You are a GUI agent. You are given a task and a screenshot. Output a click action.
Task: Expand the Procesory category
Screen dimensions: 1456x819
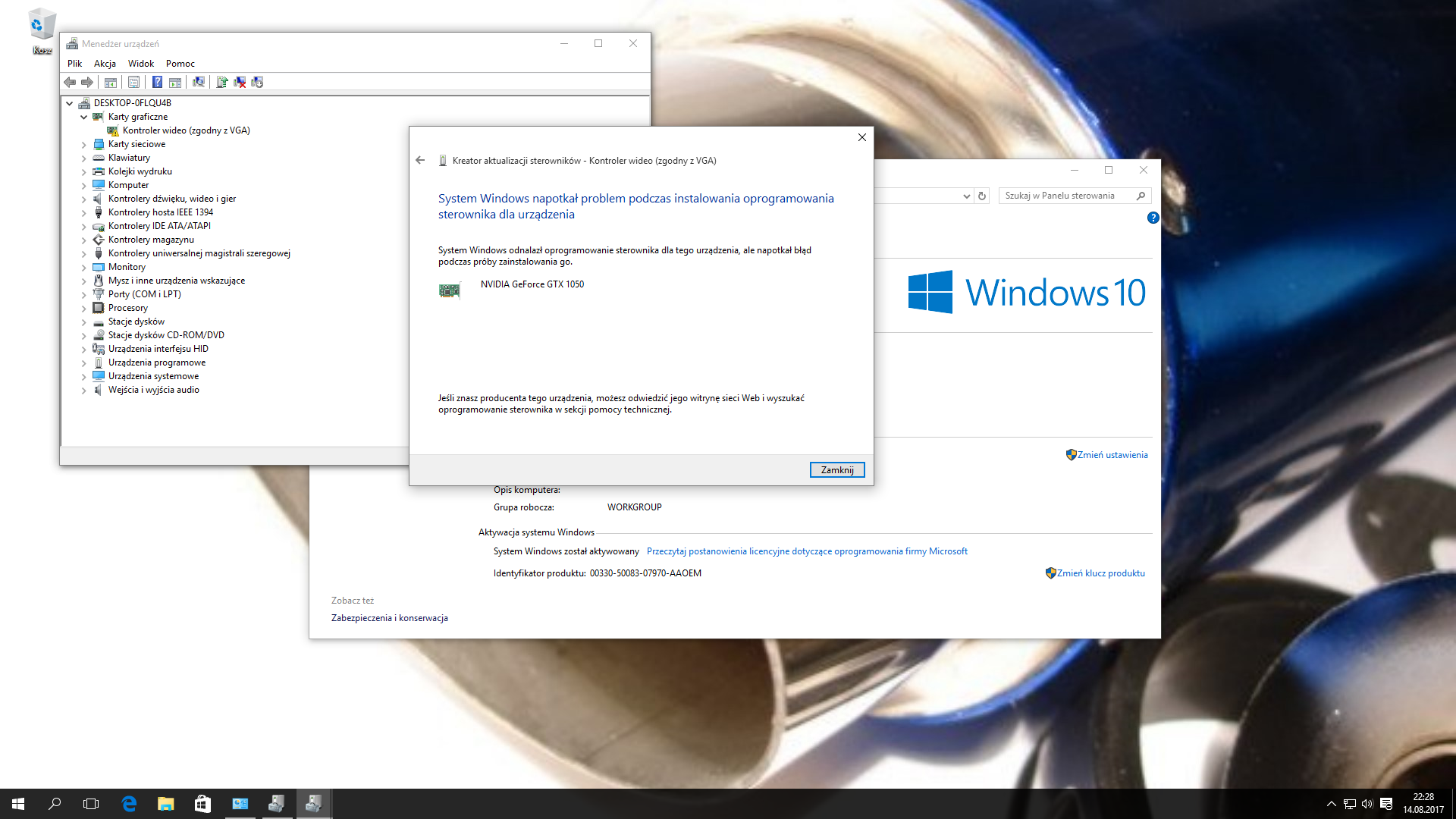coord(83,308)
